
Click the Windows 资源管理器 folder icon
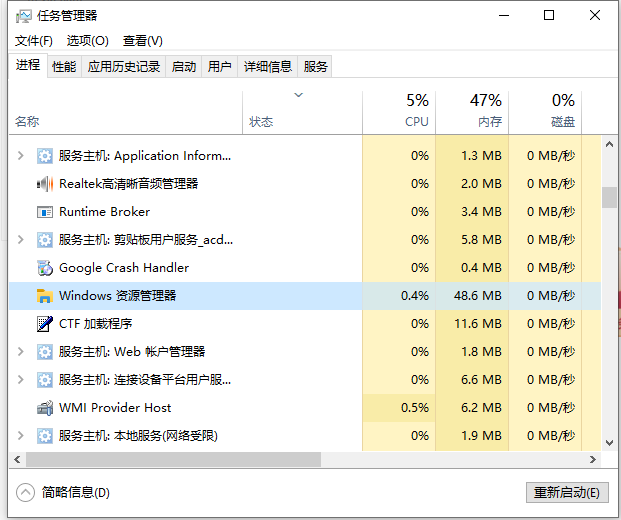[45, 296]
